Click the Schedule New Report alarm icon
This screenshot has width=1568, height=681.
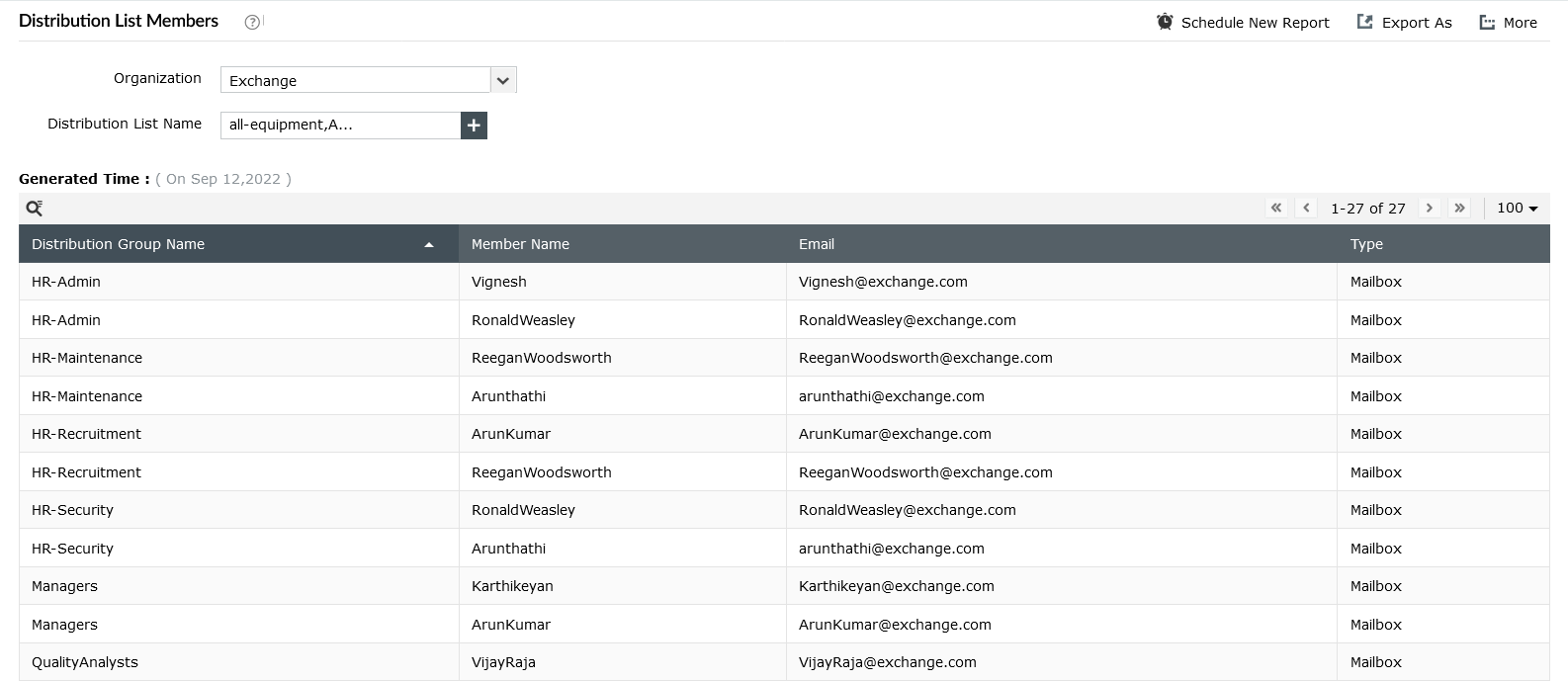[1165, 22]
